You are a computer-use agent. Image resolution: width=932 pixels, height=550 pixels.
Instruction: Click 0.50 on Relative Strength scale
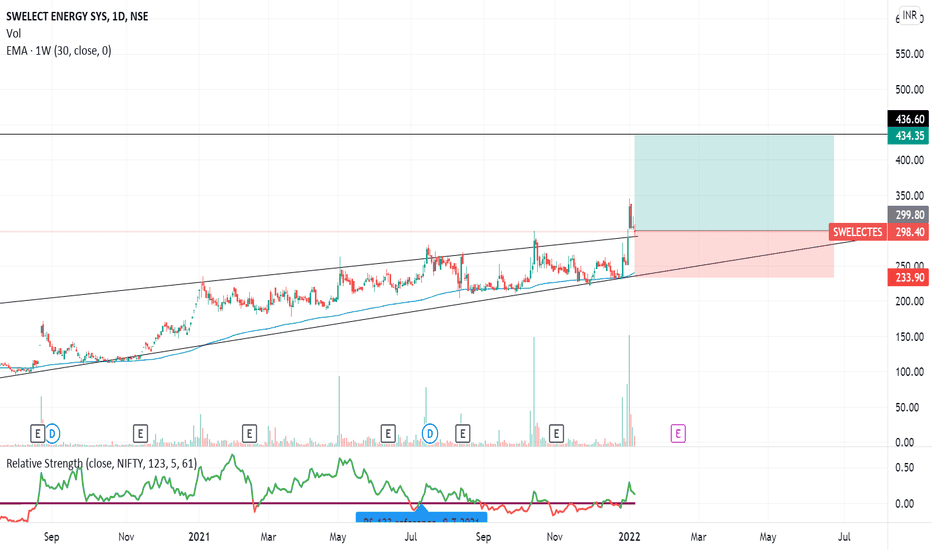905,467
